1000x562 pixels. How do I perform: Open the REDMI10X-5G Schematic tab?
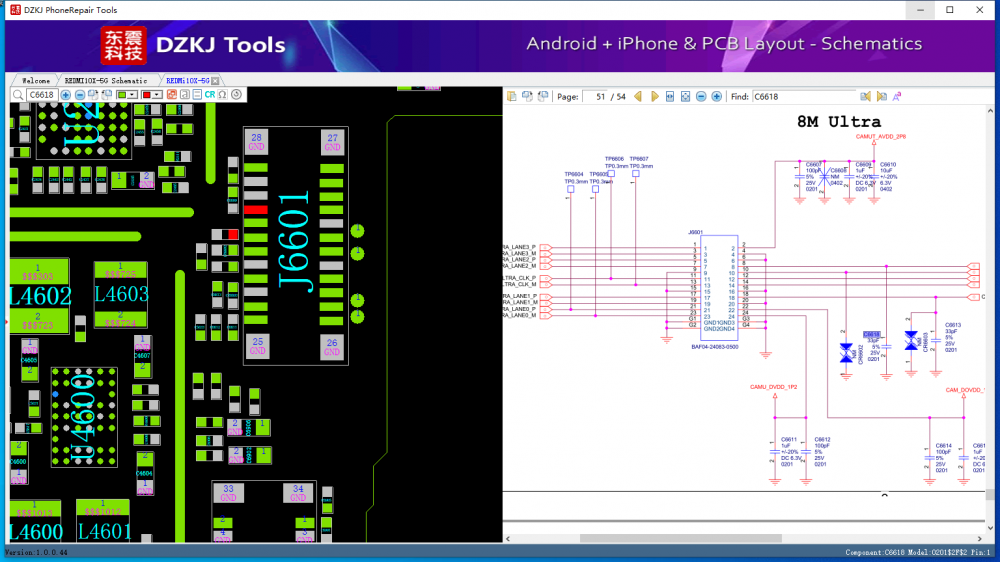point(106,81)
